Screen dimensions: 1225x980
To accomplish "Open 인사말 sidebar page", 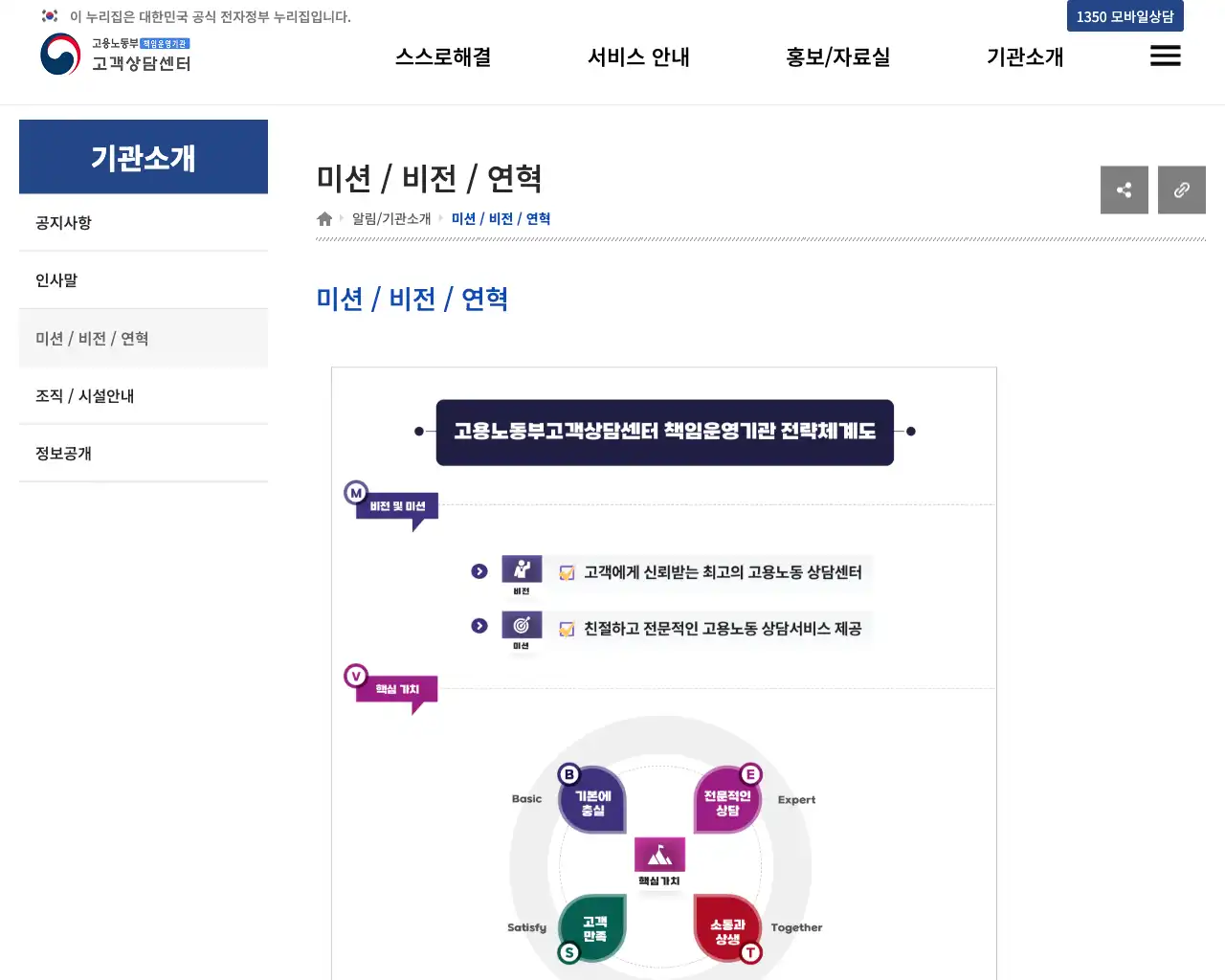I will (56, 280).
